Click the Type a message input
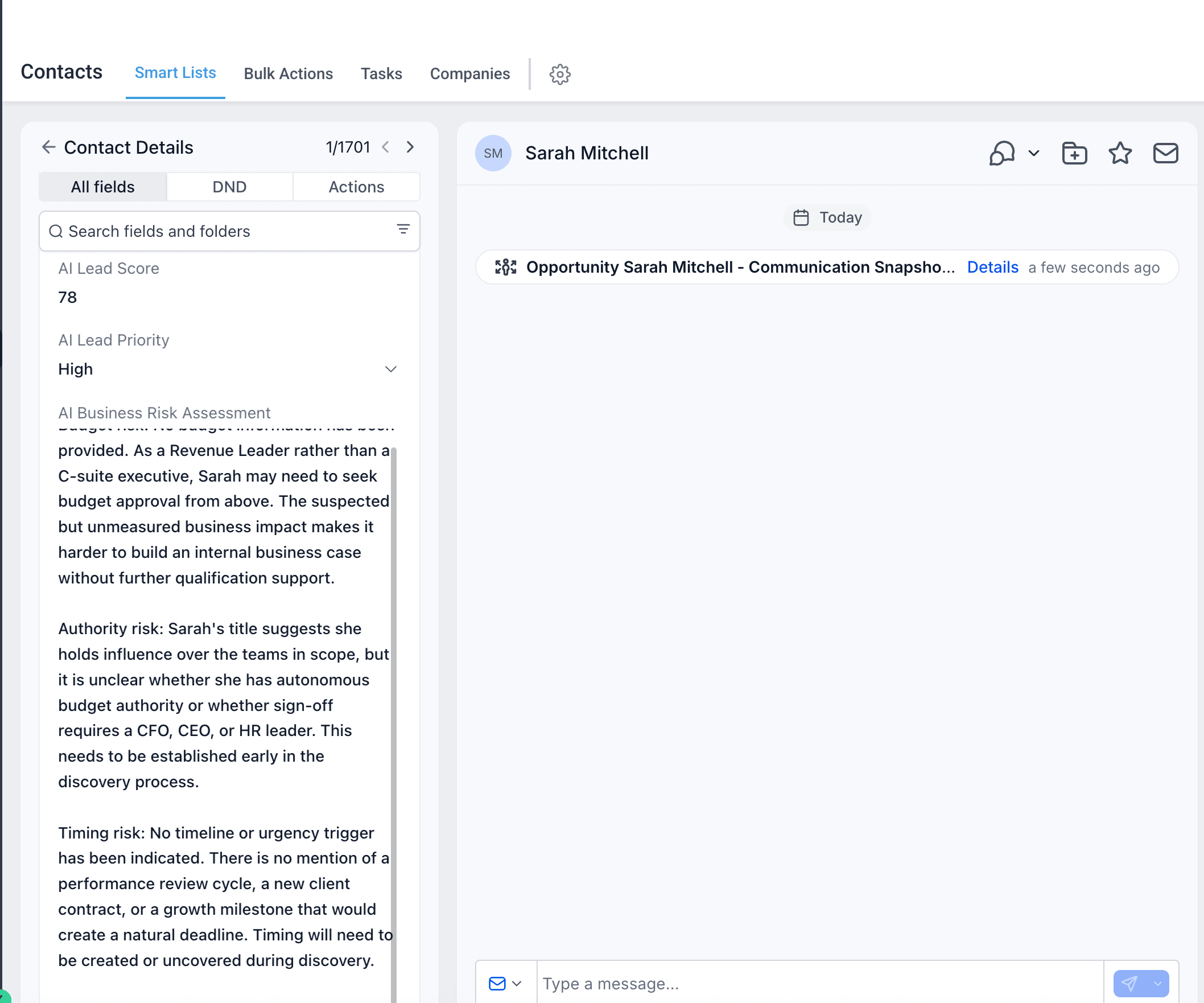 point(820,984)
